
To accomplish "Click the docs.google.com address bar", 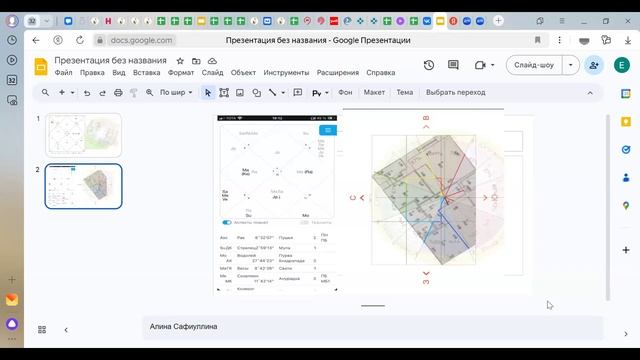I will 141,40.
